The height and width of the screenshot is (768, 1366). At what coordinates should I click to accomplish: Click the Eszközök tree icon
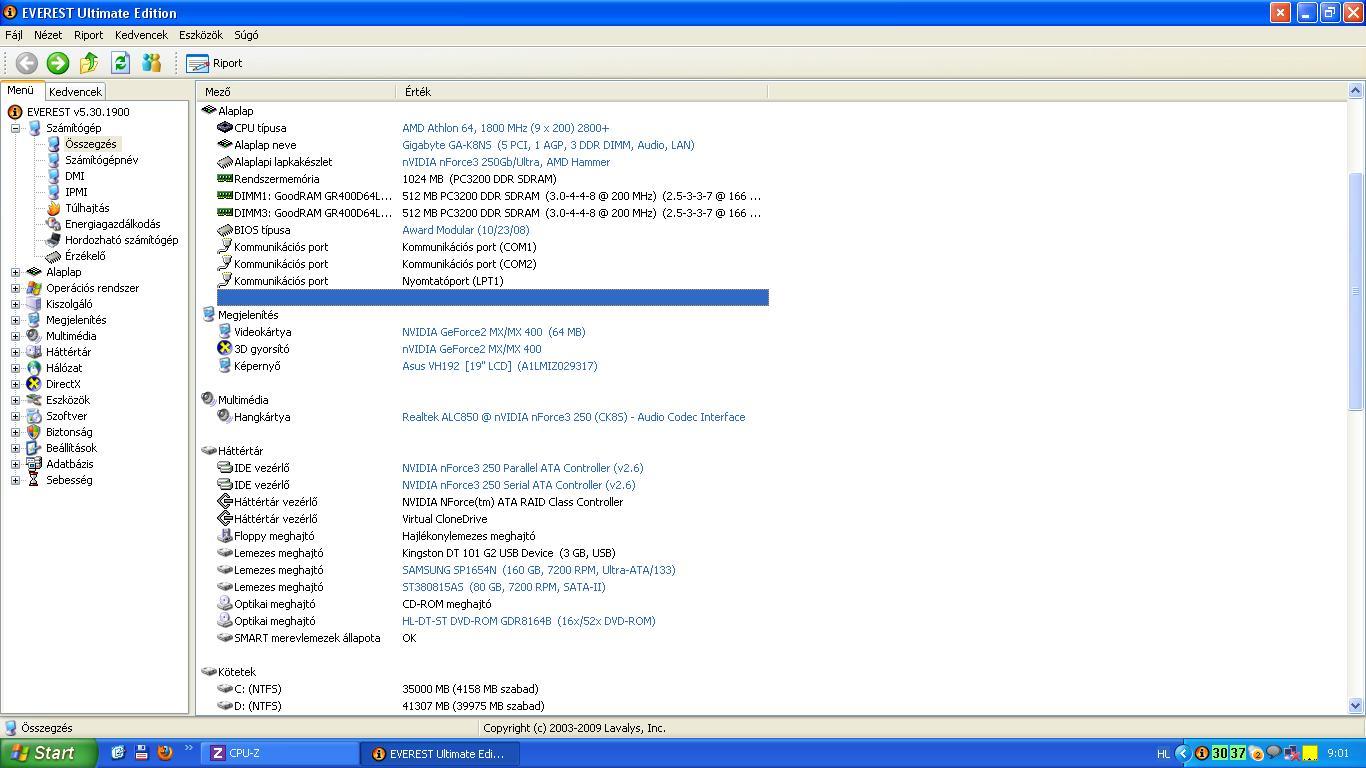click(34, 400)
